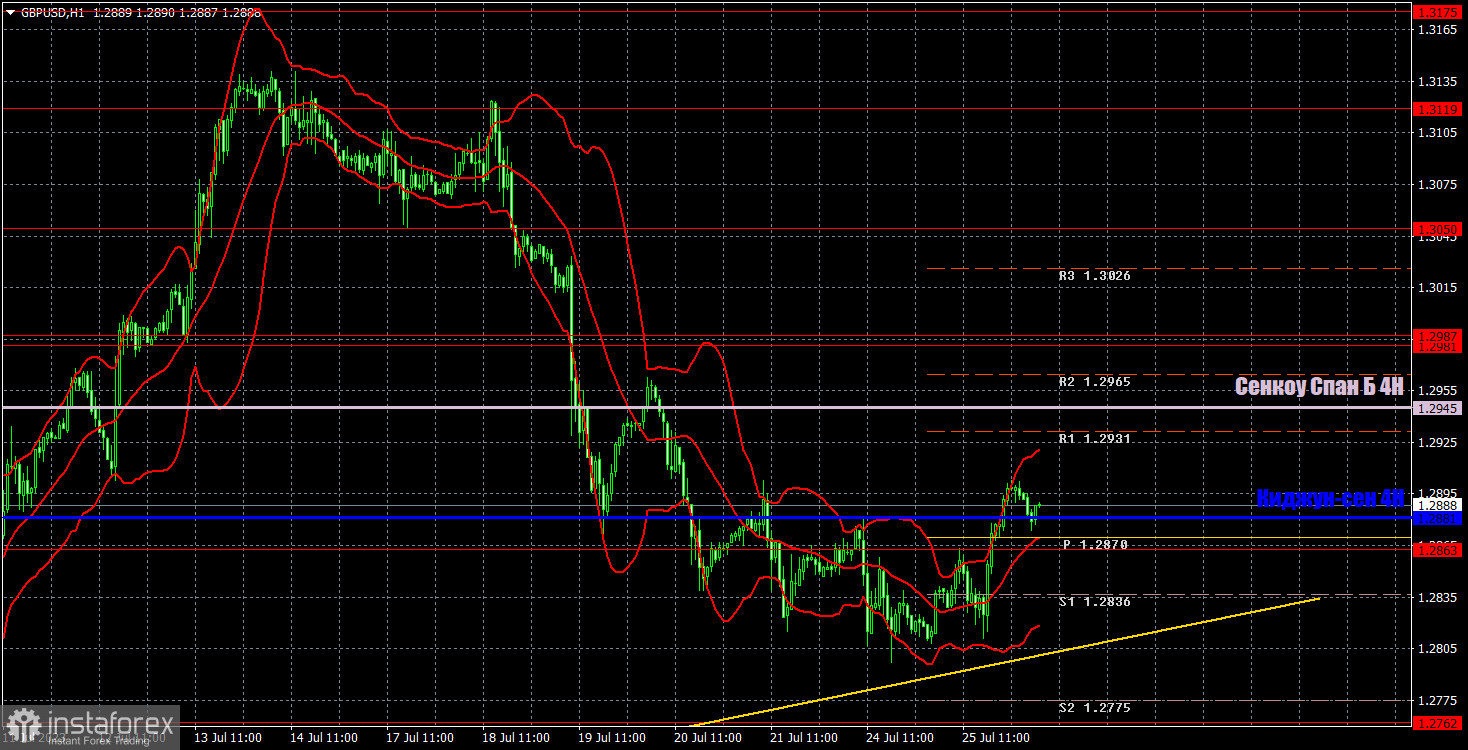Click the 13 Jul 11:00 time axis label
The width and height of the screenshot is (1468, 750).
click(x=228, y=738)
